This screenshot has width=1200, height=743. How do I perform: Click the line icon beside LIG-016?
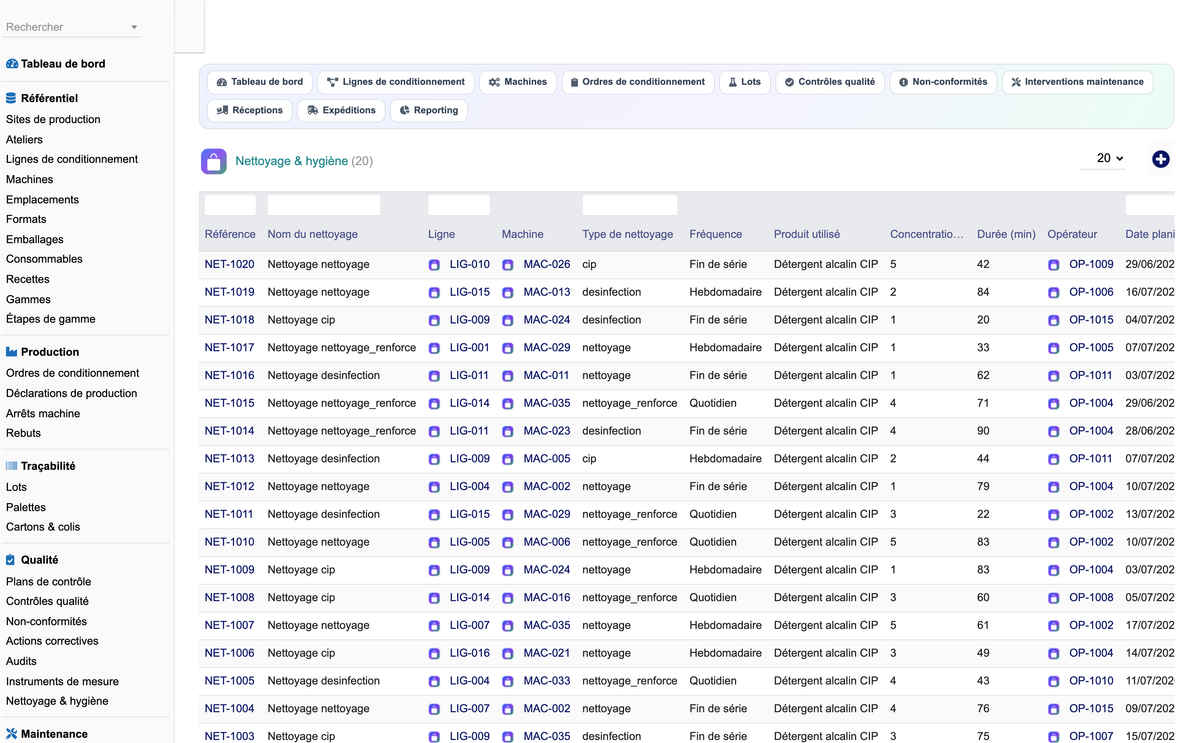[x=434, y=654]
